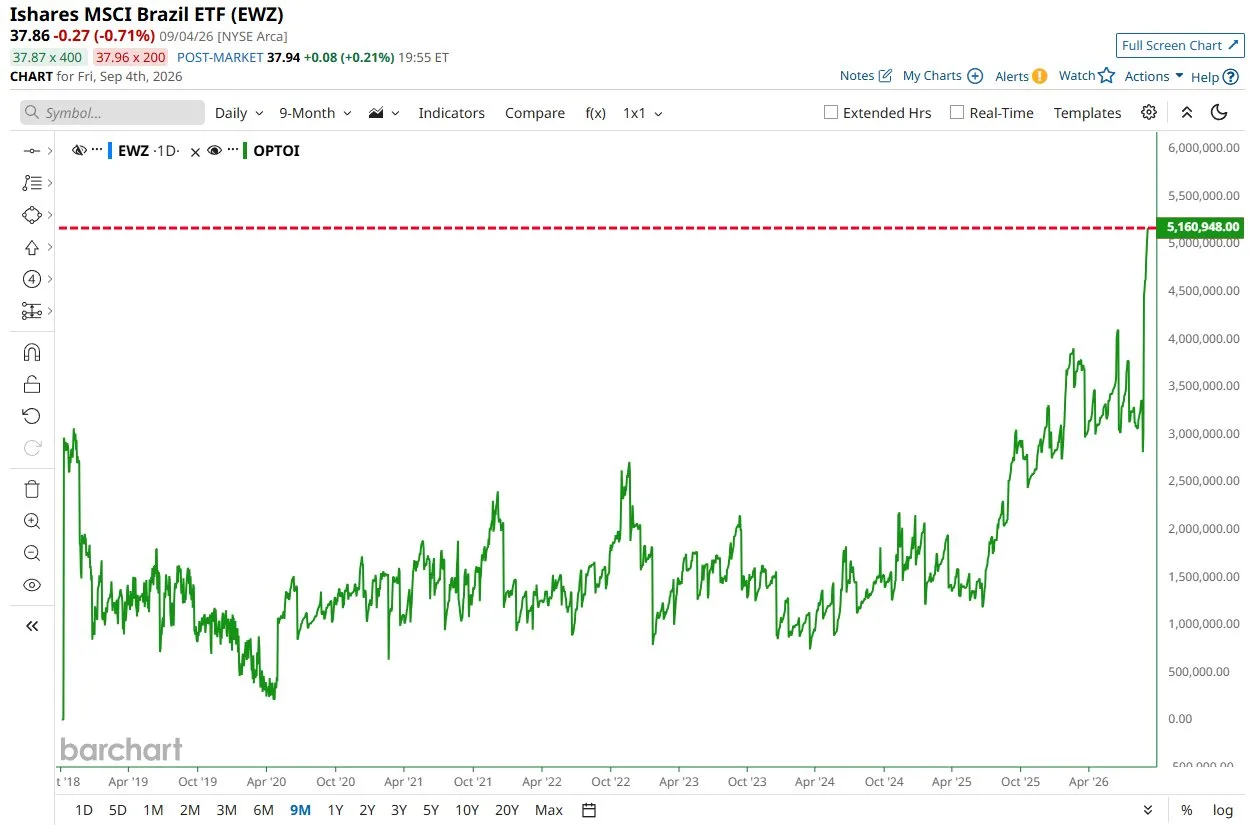Screen dimensions: 1256x825
Task: Redo the chart action
Action: [x=31, y=448]
